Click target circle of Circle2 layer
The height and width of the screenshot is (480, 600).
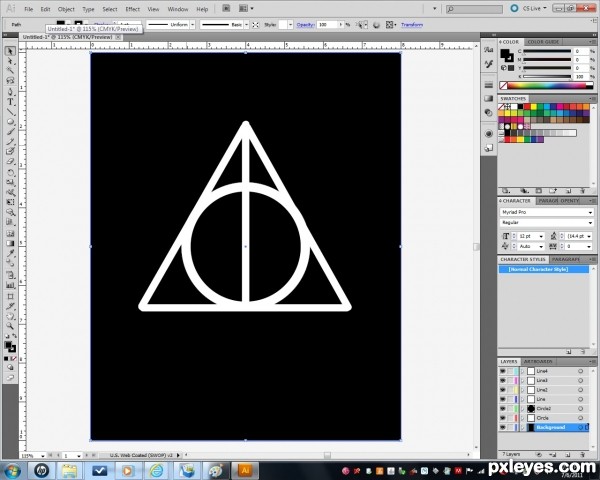[580, 408]
